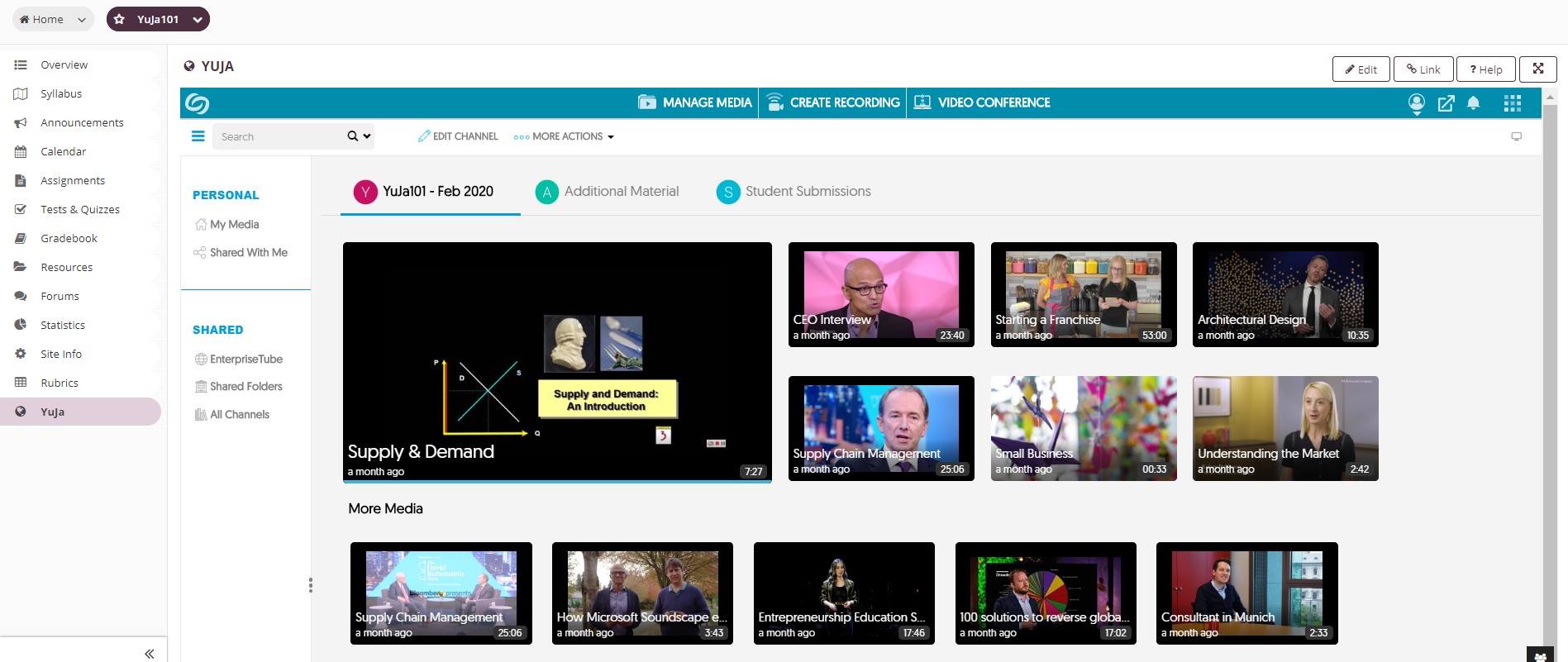Viewport: 1568px width, 662px height.
Task: Switch to Additional Material tab
Action: (x=608, y=192)
